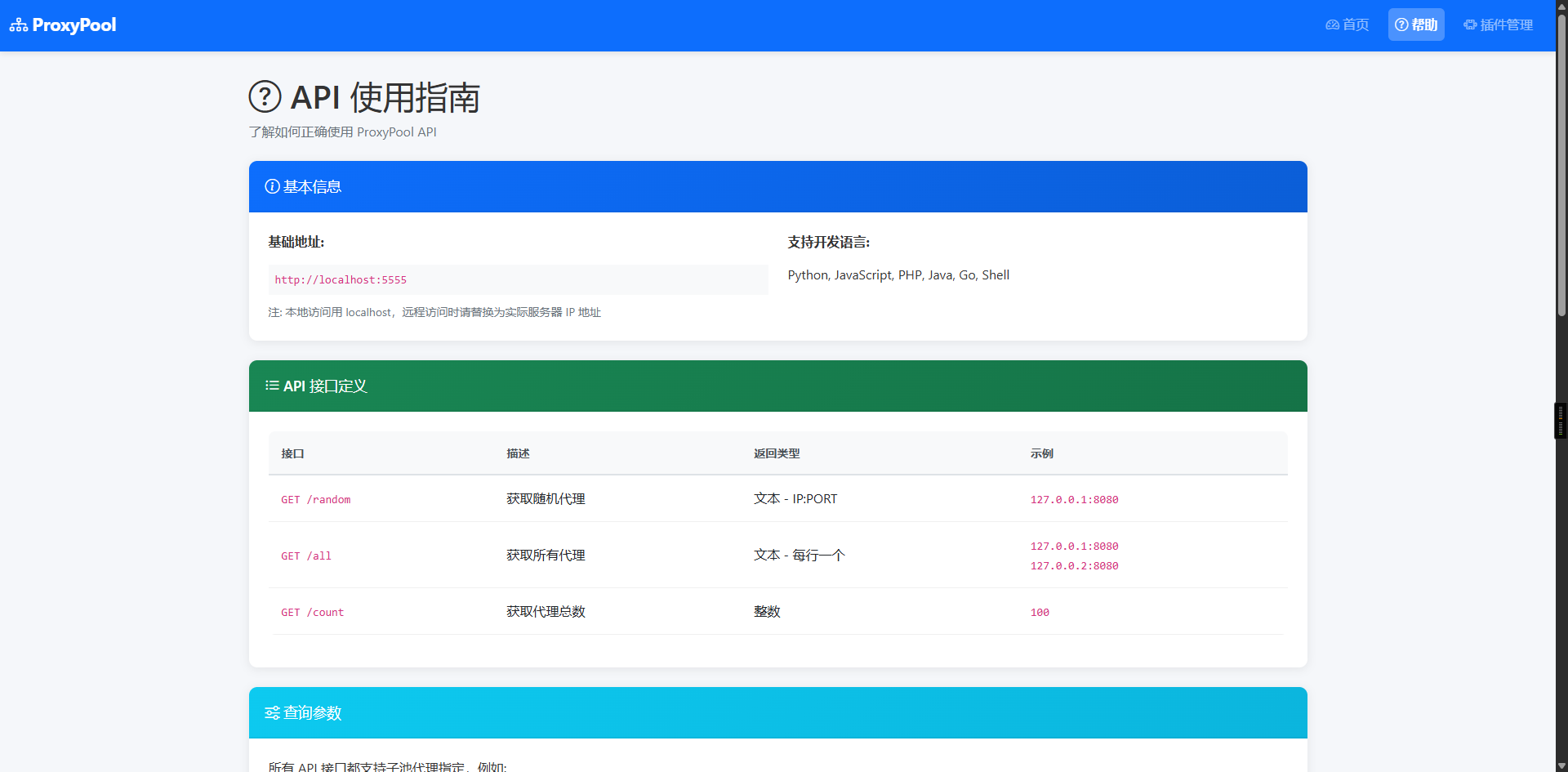Open the 帮助 help tab
The image size is (1568, 772).
click(1416, 25)
